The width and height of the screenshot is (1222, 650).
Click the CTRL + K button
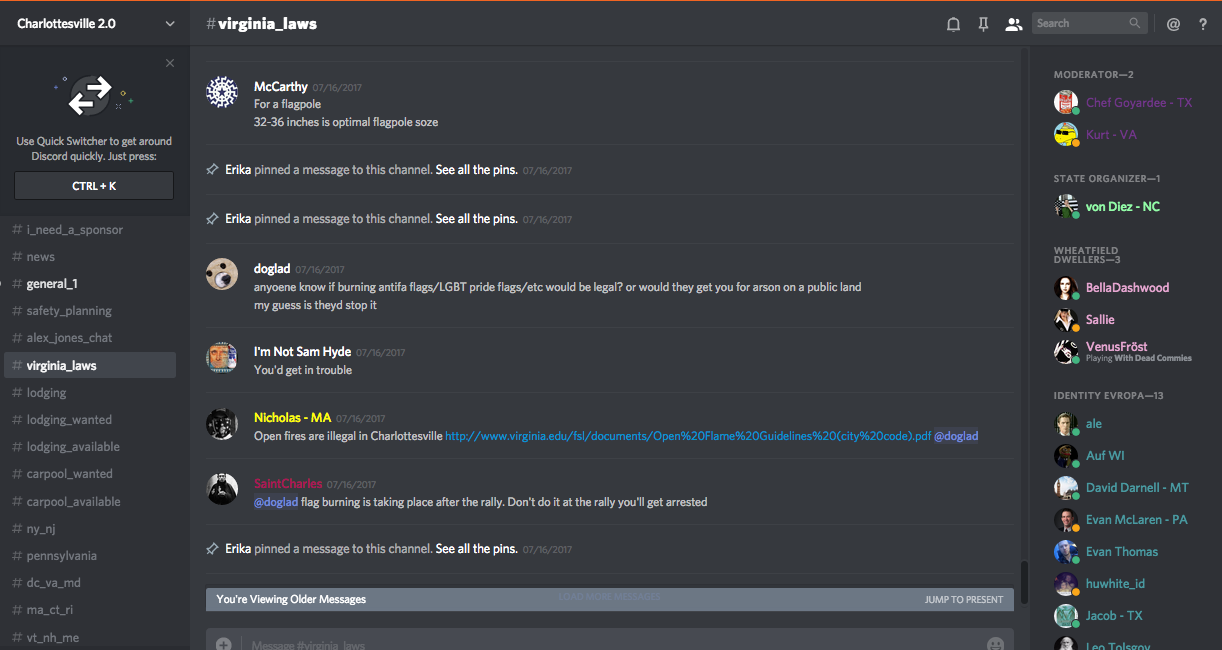click(94, 186)
